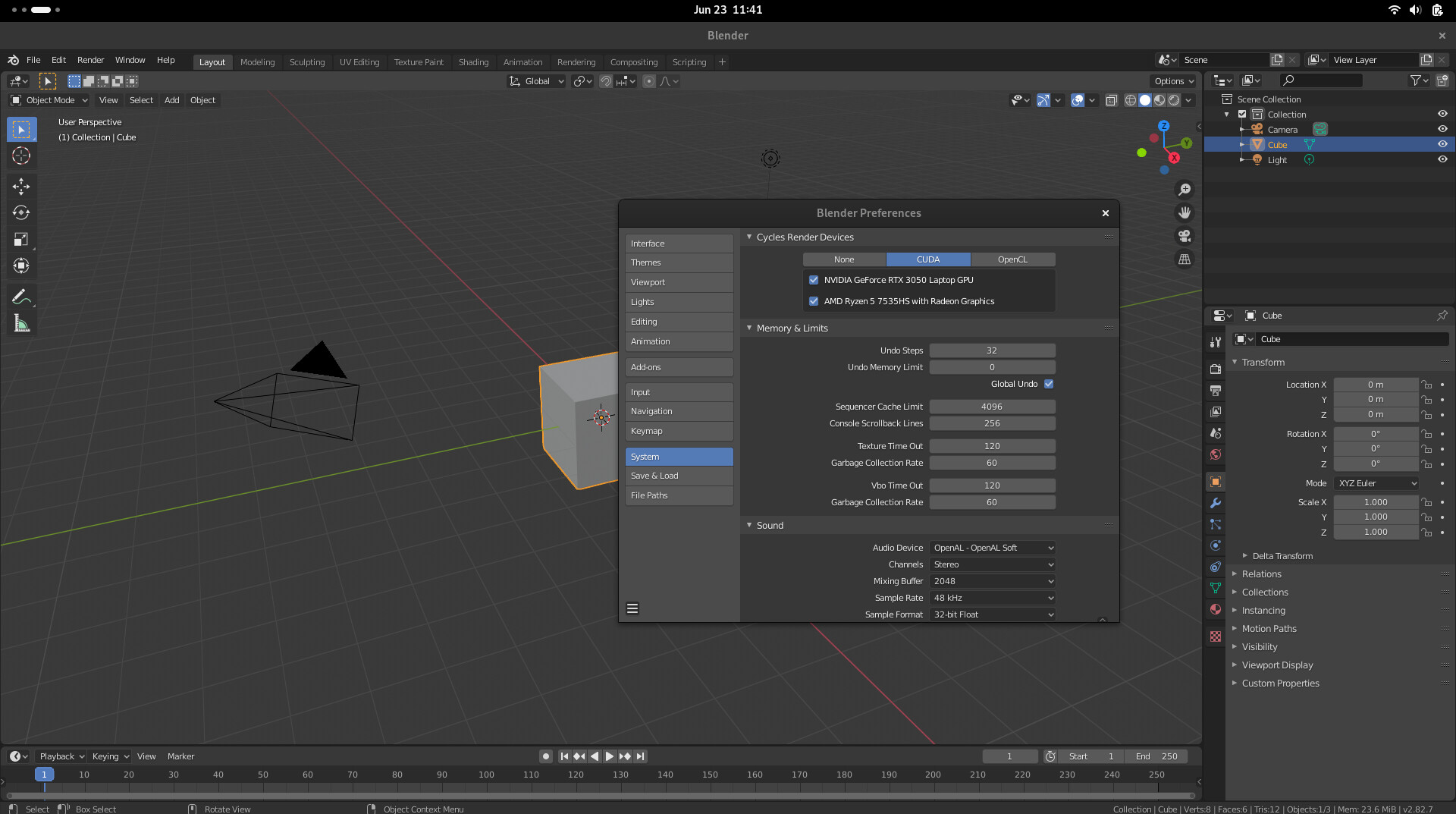Toggle camera view icon in viewport
Viewport: 1456px width, 814px height.
[1184, 236]
